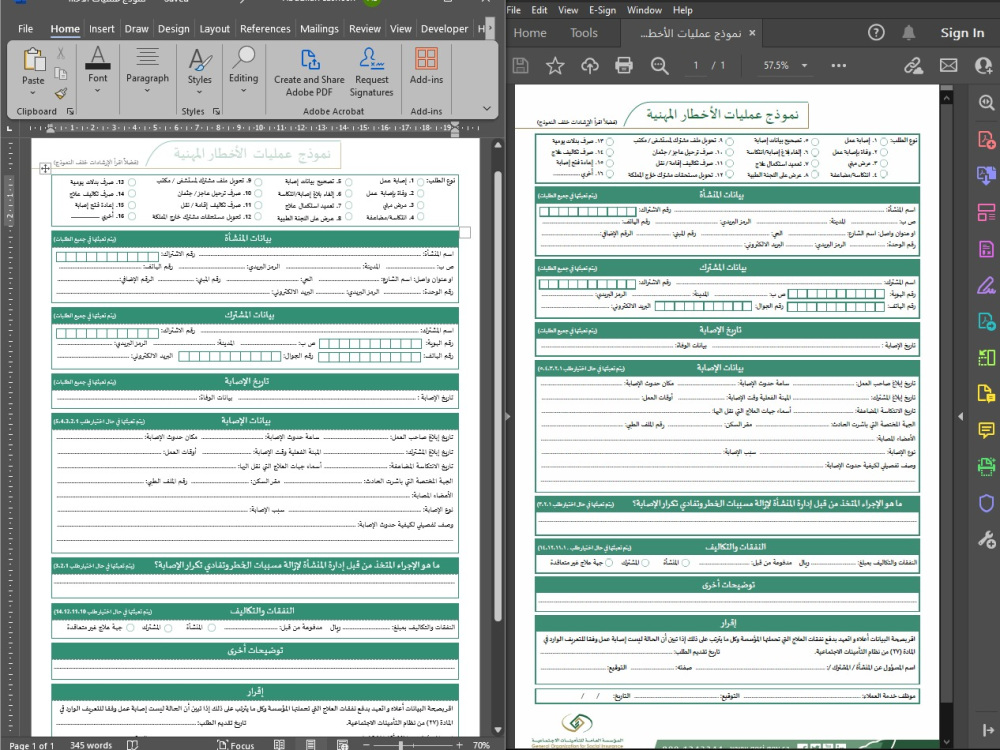Viewport: 1000px width, 750px height.
Task: Click the Copy icon in Clipboard group
Action: pos(61,73)
